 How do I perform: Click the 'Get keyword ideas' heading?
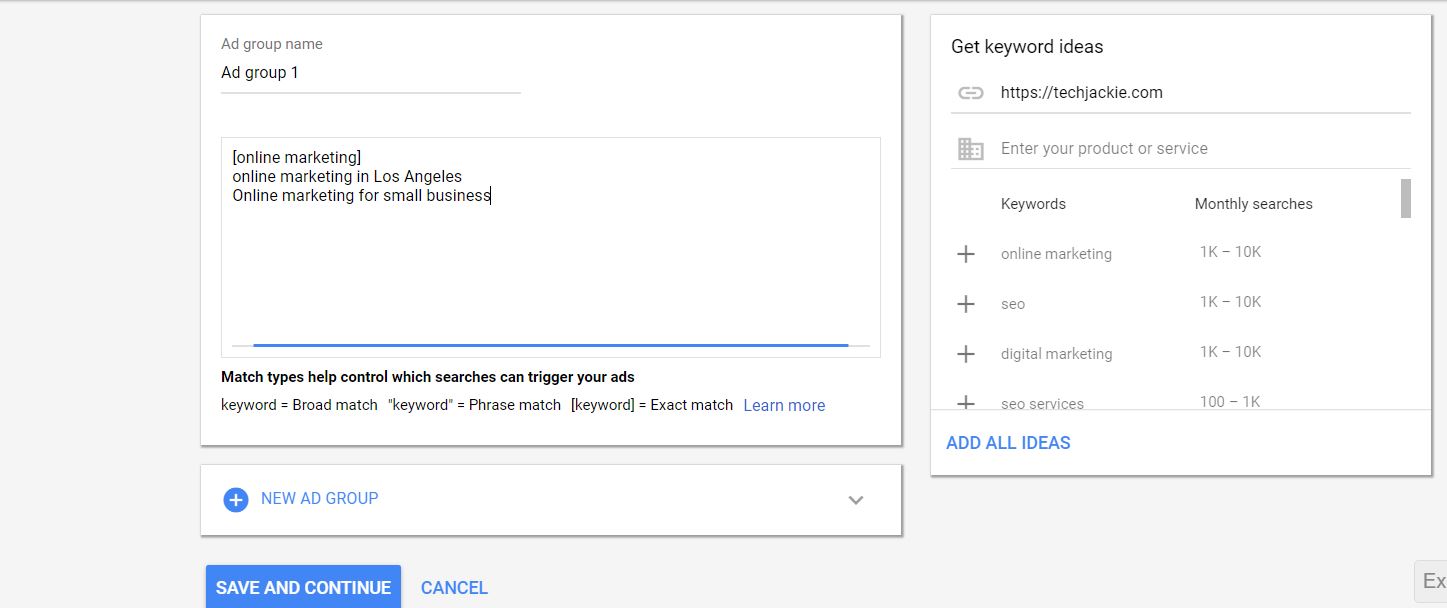click(x=1027, y=47)
